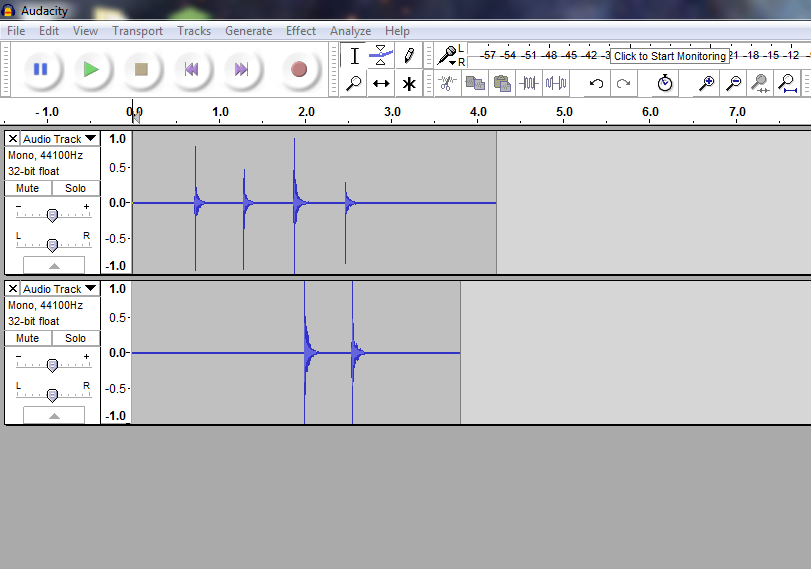Image resolution: width=811 pixels, height=569 pixels.
Task: Open the Generate menu
Action: [248, 31]
